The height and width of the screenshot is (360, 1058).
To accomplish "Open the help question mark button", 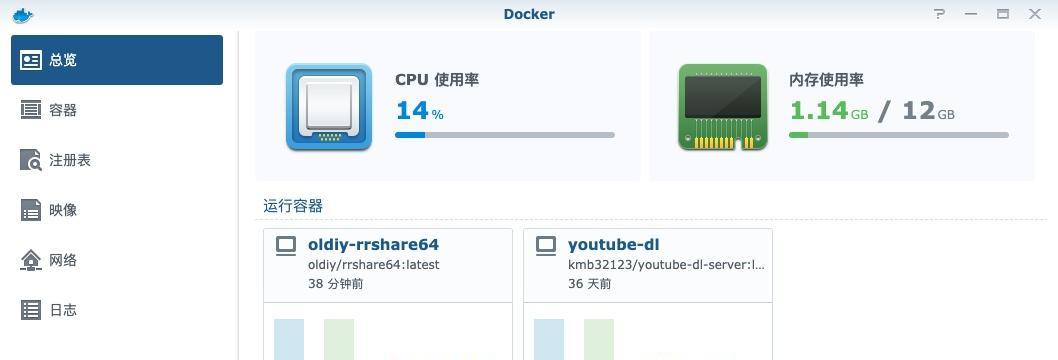I will [939, 14].
